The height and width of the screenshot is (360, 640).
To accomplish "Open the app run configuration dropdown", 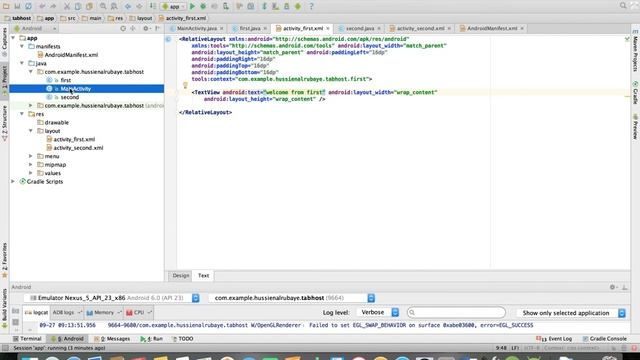I will pos(173,6).
